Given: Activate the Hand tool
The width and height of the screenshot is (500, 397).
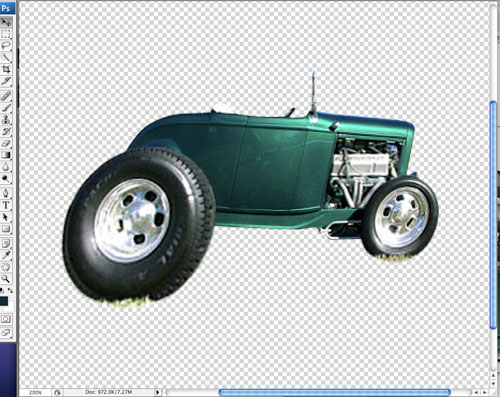Looking at the screenshot, I should point(6,267).
